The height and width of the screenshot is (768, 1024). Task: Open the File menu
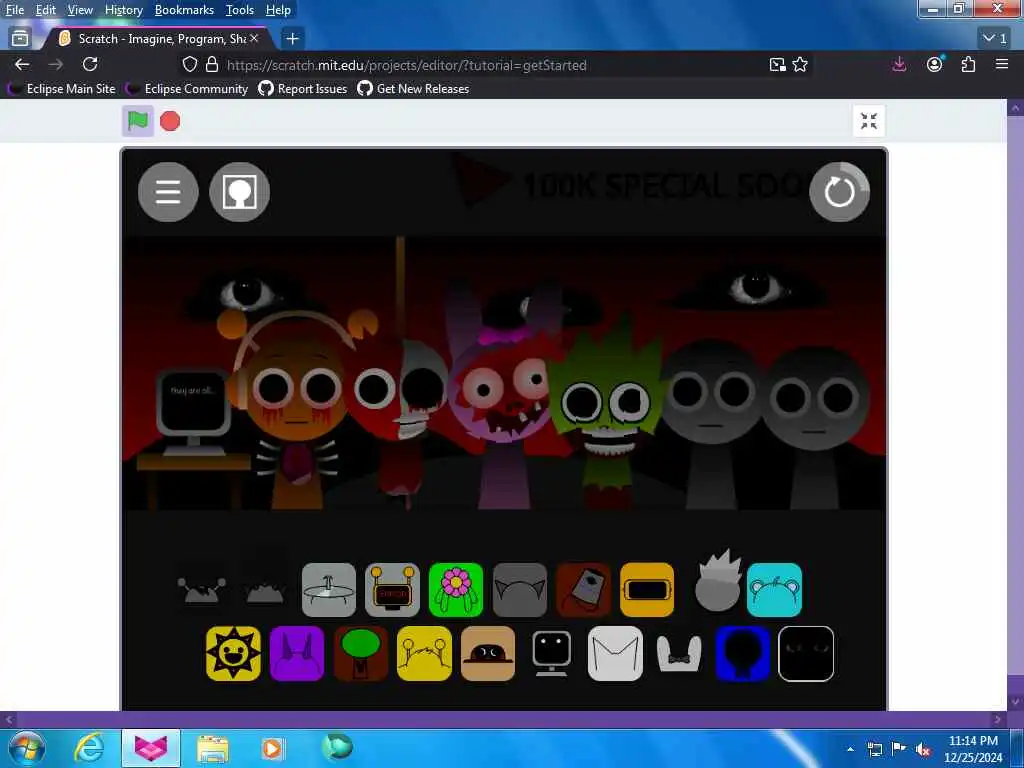click(x=14, y=10)
